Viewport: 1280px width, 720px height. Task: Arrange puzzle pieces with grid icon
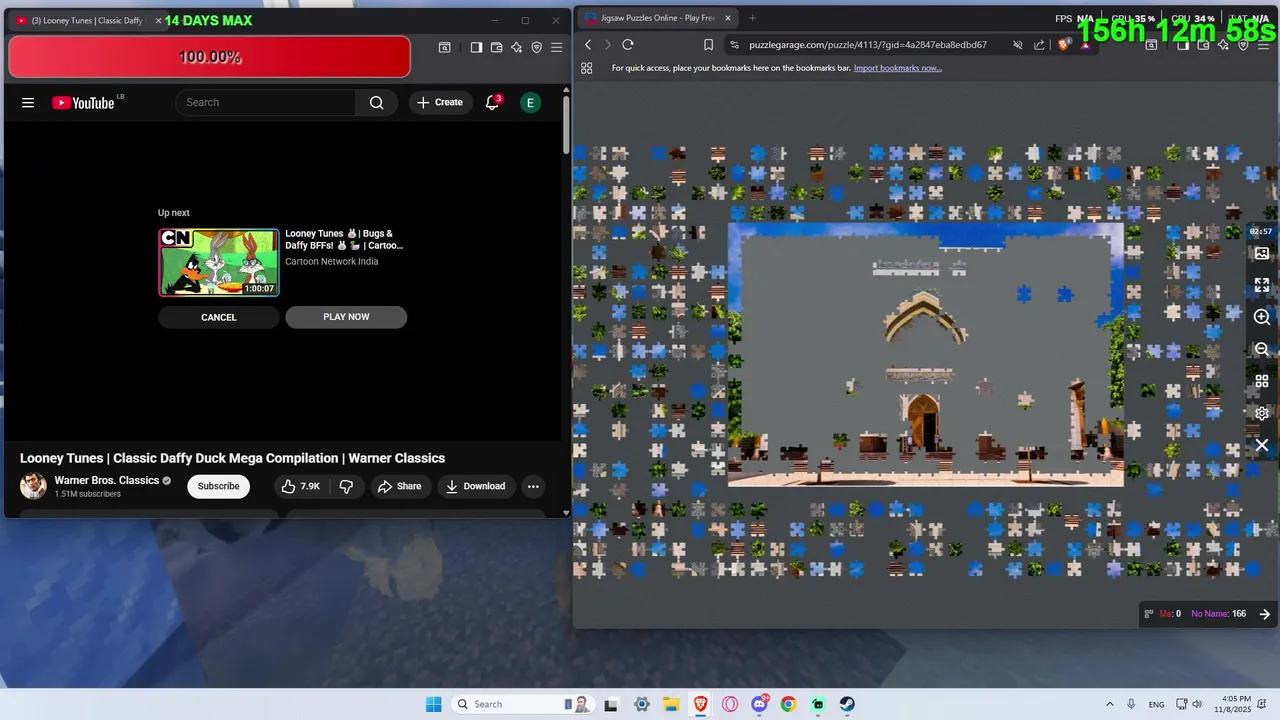pos(1262,381)
